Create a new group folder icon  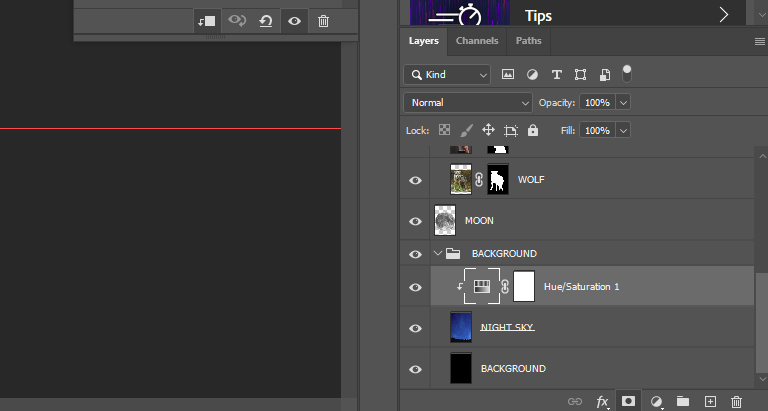(683, 401)
